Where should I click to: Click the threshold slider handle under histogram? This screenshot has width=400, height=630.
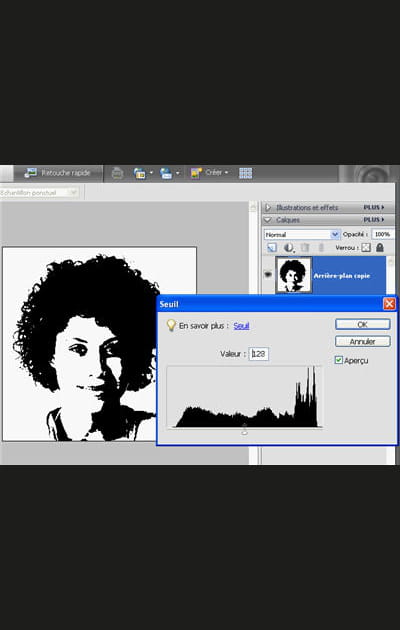pyautogui.click(x=244, y=431)
